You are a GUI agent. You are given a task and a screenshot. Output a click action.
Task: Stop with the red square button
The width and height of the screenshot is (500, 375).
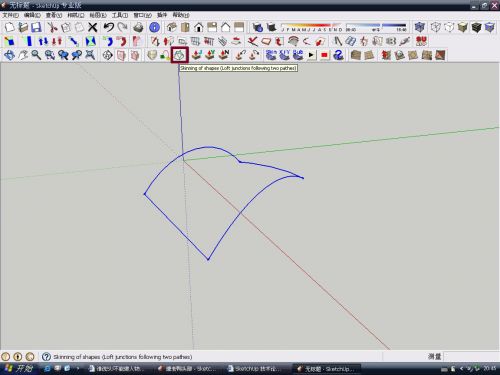[x=324, y=55]
